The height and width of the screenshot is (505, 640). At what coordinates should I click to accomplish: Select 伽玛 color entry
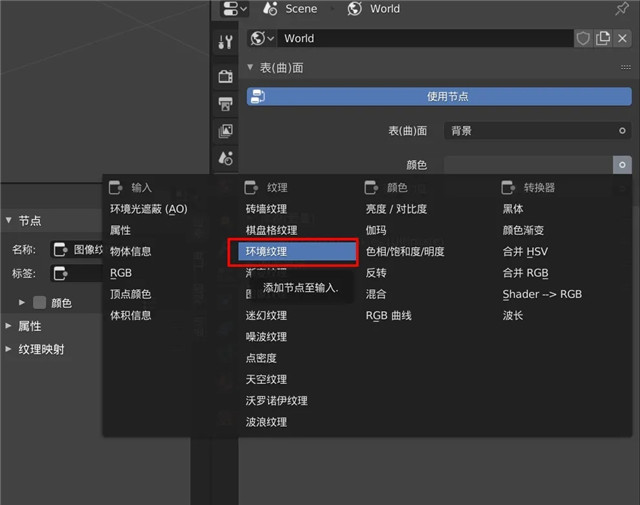(376, 230)
